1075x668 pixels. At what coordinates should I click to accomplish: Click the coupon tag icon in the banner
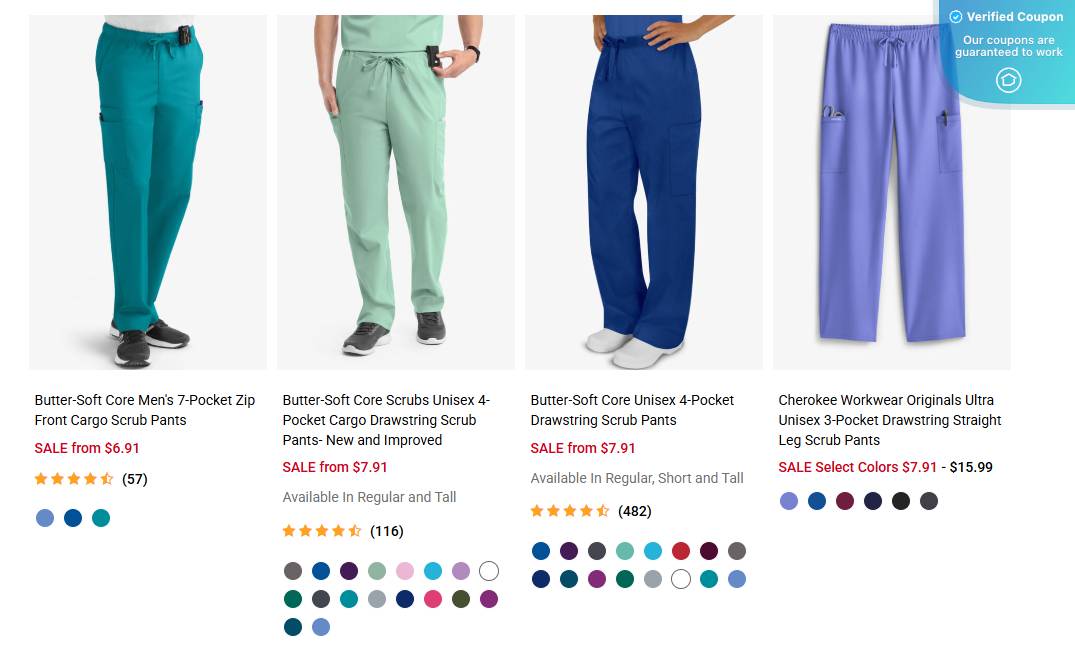pos(1009,80)
